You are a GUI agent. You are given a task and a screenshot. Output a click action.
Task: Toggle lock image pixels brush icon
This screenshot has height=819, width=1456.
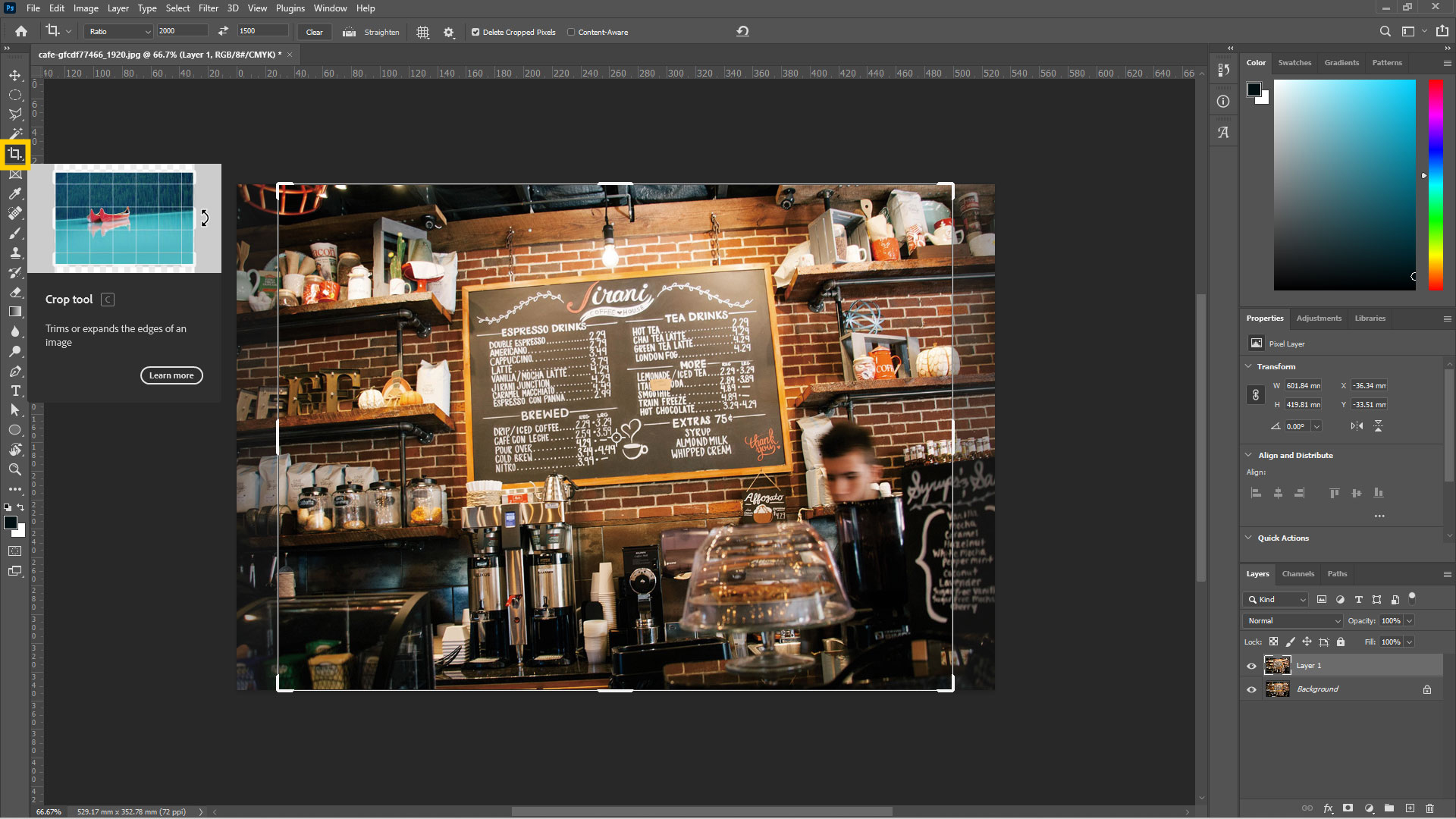click(x=1290, y=642)
